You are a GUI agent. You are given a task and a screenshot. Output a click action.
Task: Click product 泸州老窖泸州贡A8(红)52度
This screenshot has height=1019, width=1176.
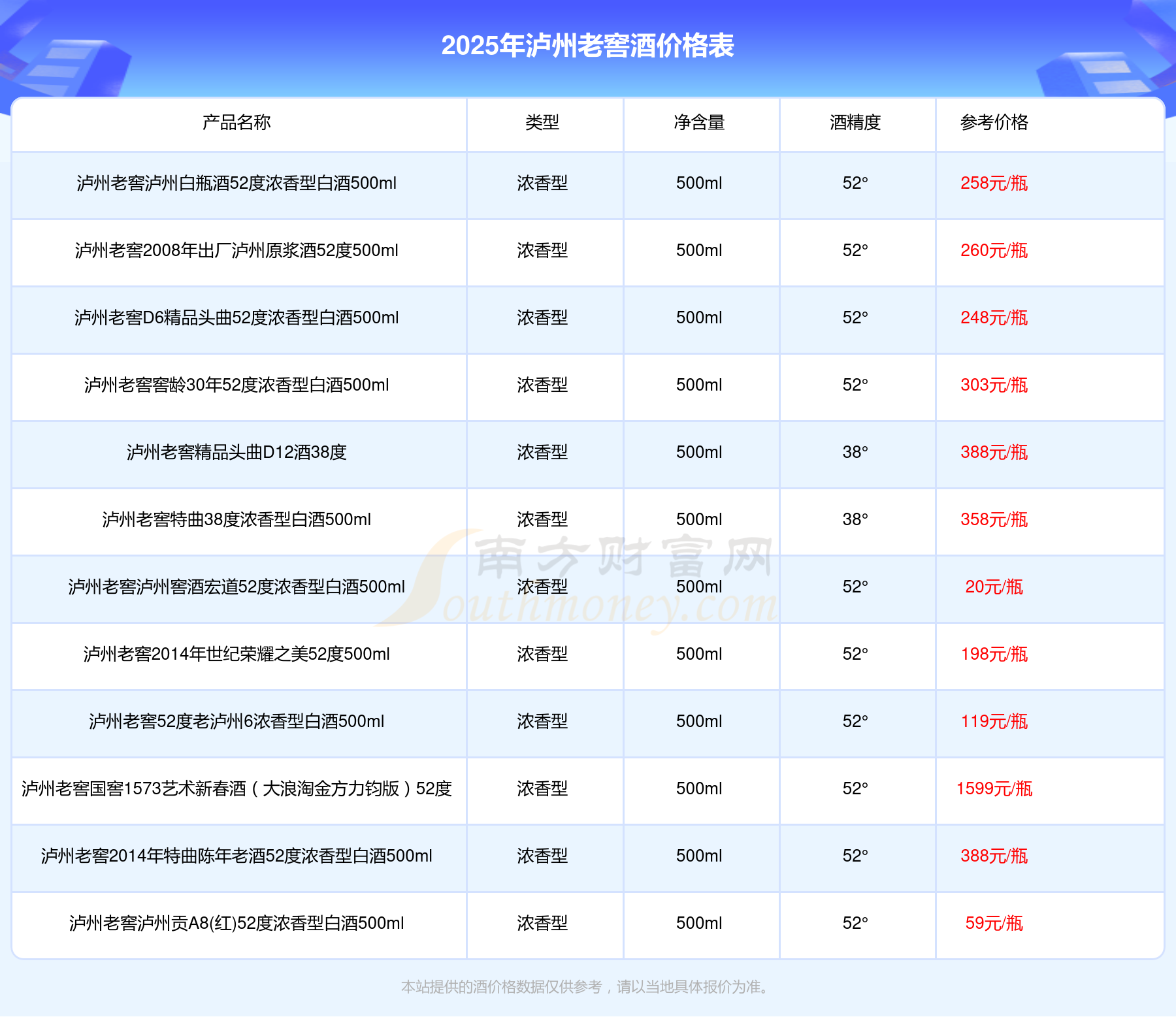(171, 924)
